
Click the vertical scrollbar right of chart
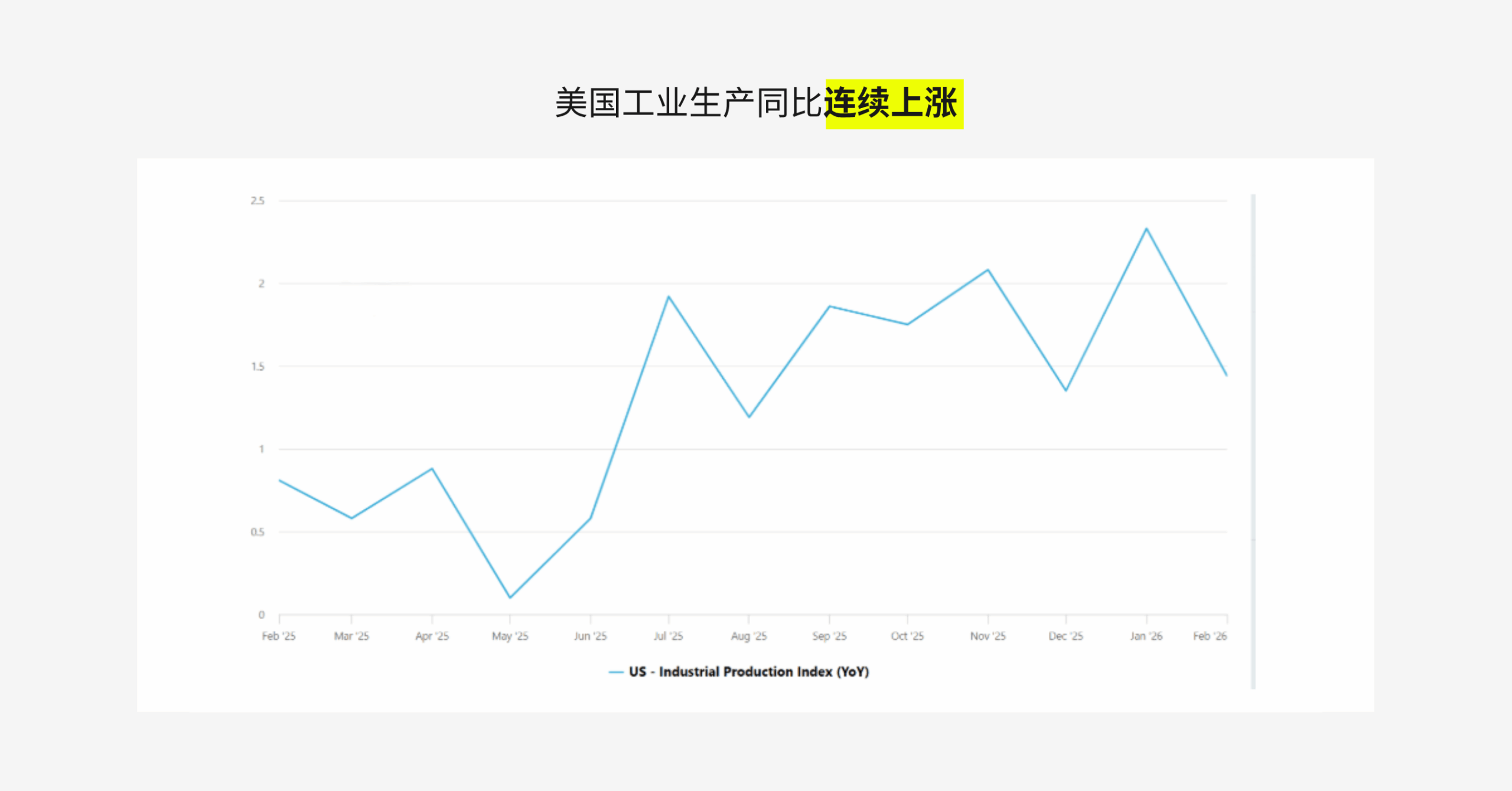click(x=1253, y=441)
